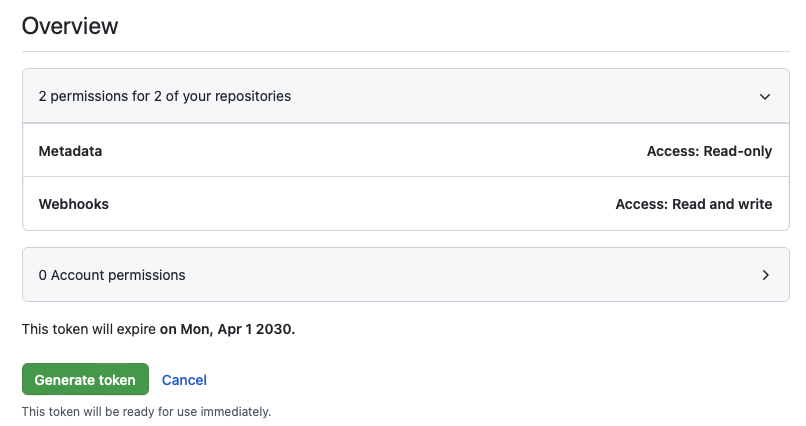This screenshot has width=806, height=426.
Task: Click the 'on Mon, Apr 1 2030' expiry date
Action: coord(227,328)
